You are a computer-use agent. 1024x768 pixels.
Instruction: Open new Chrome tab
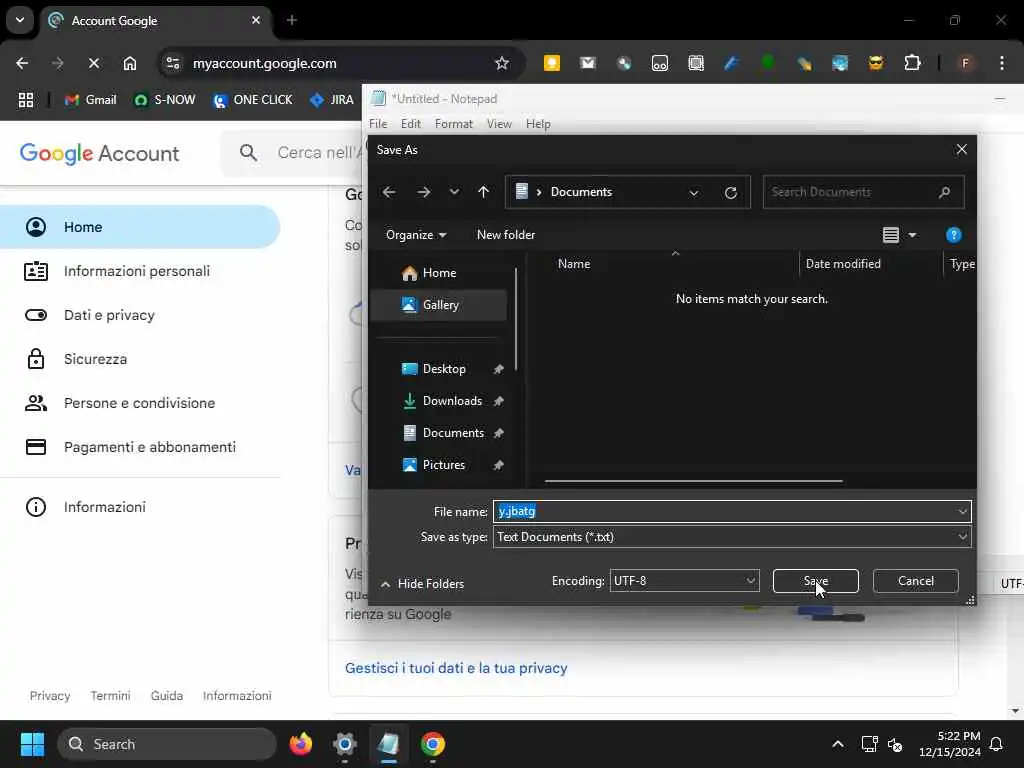292,20
